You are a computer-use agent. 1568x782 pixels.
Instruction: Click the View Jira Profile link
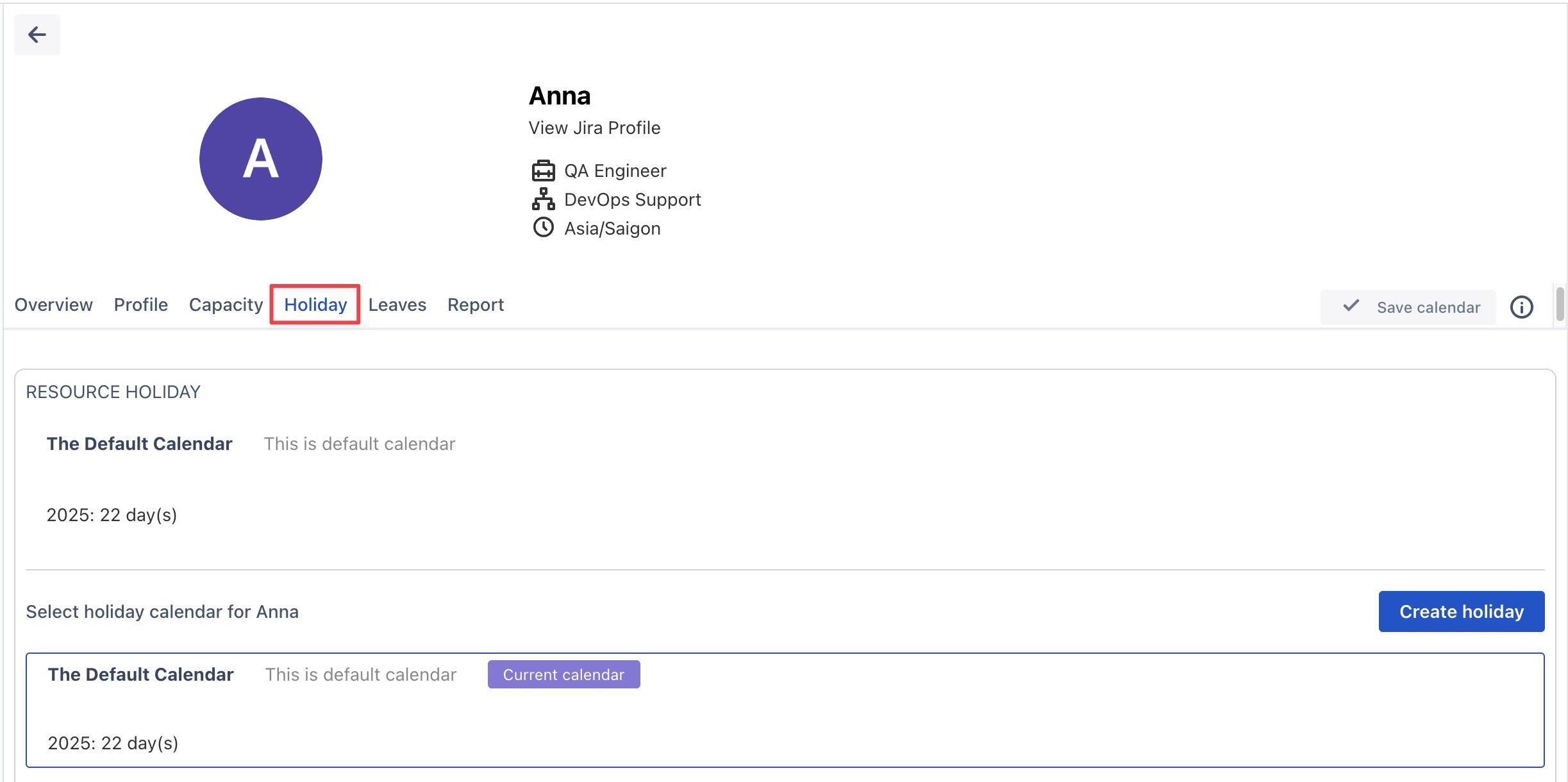pyautogui.click(x=594, y=128)
